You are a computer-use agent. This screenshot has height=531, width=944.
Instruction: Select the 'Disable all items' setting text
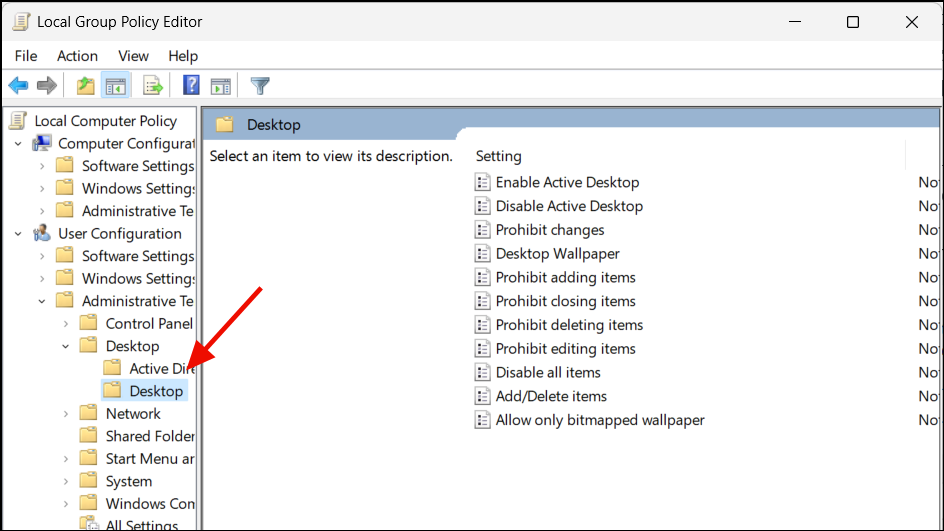click(x=548, y=373)
